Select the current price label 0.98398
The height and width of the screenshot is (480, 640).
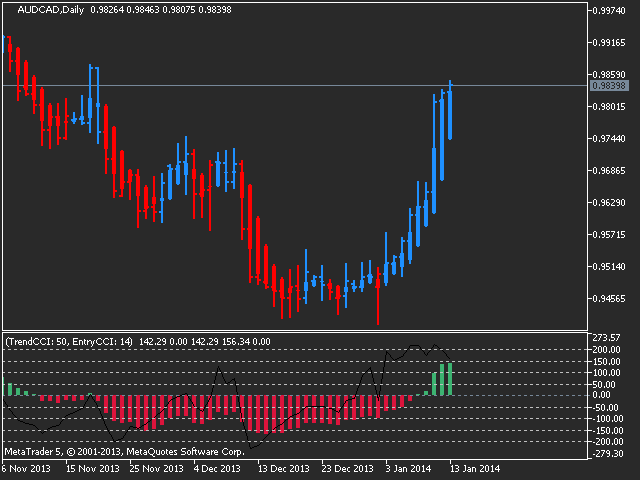point(607,86)
